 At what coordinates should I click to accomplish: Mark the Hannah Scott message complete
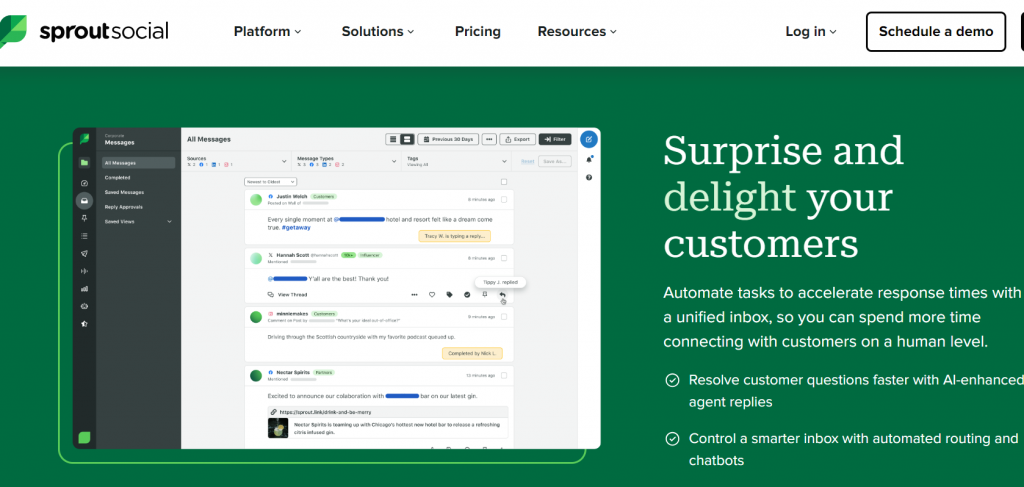tap(467, 294)
